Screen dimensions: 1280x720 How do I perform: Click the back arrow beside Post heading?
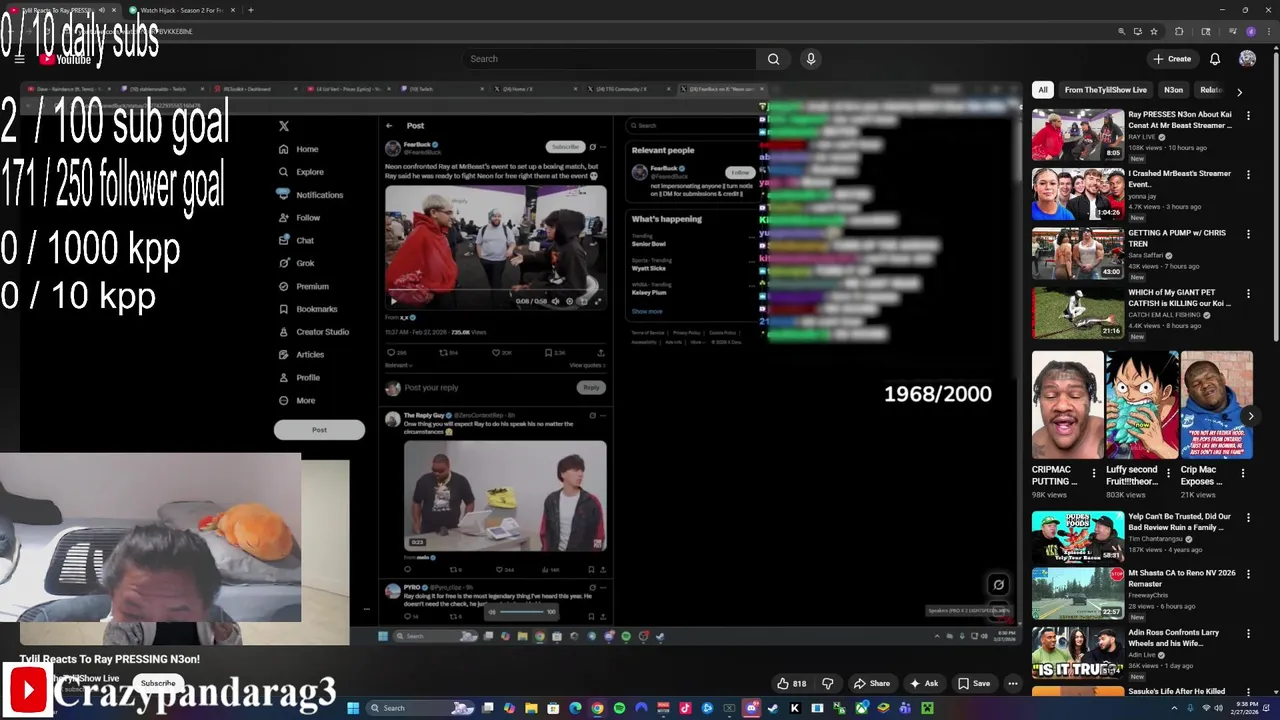coord(389,126)
